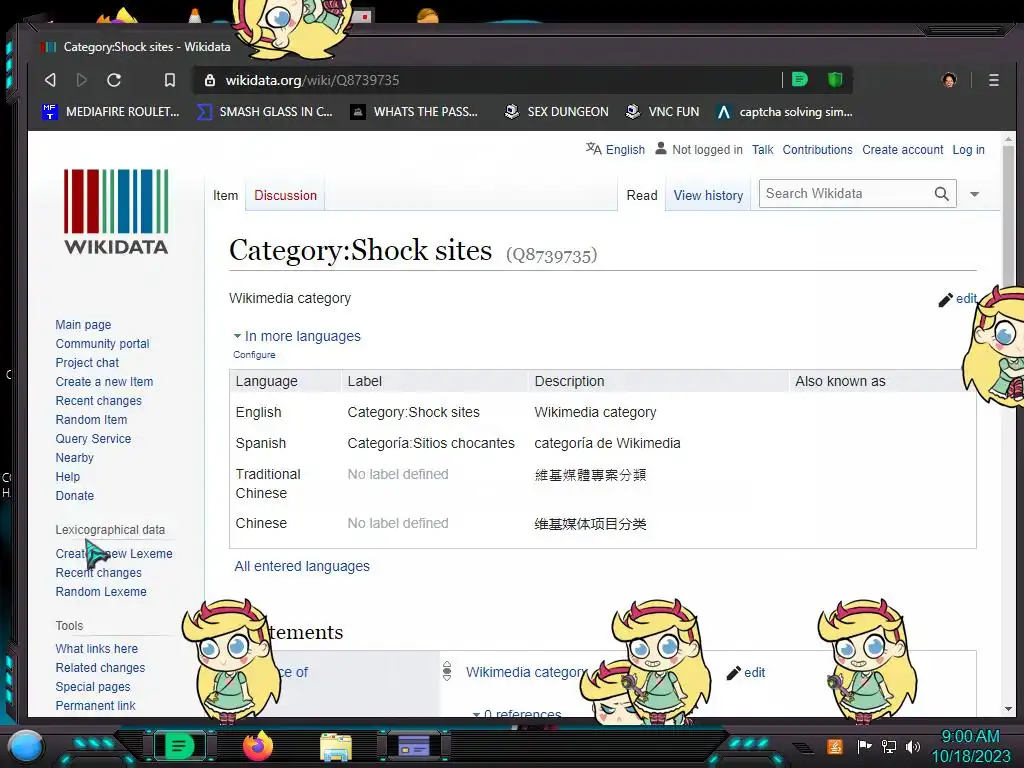Open Firefox from taskbar
This screenshot has width=1024, height=768.
coord(257,746)
